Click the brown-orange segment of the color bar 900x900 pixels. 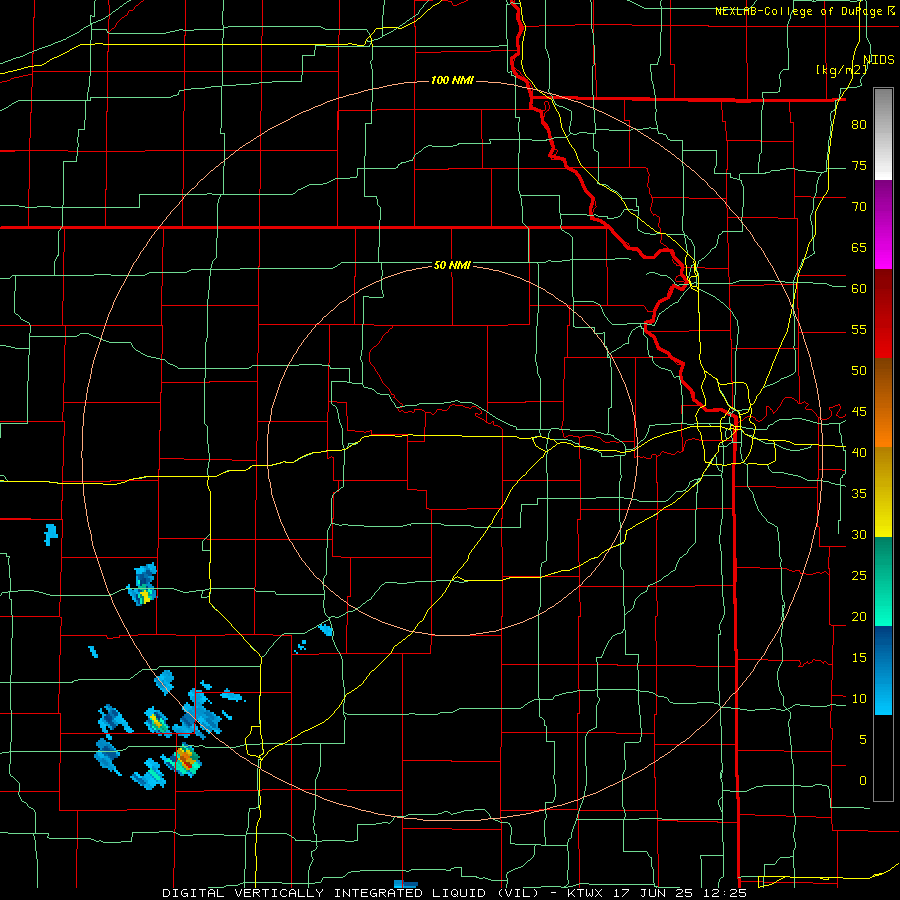(883, 402)
